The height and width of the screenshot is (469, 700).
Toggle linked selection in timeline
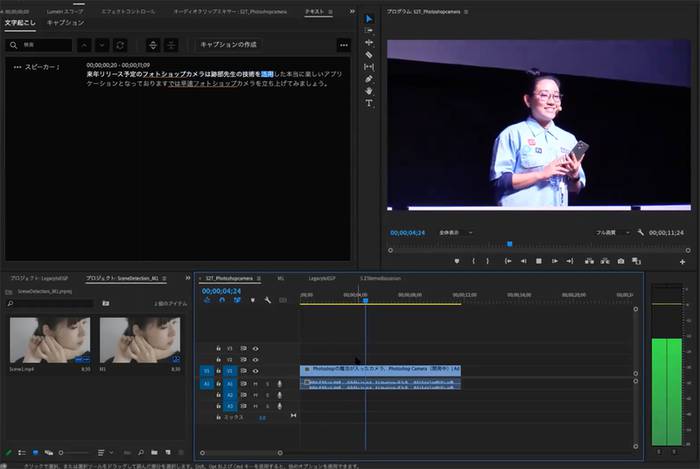(237, 300)
